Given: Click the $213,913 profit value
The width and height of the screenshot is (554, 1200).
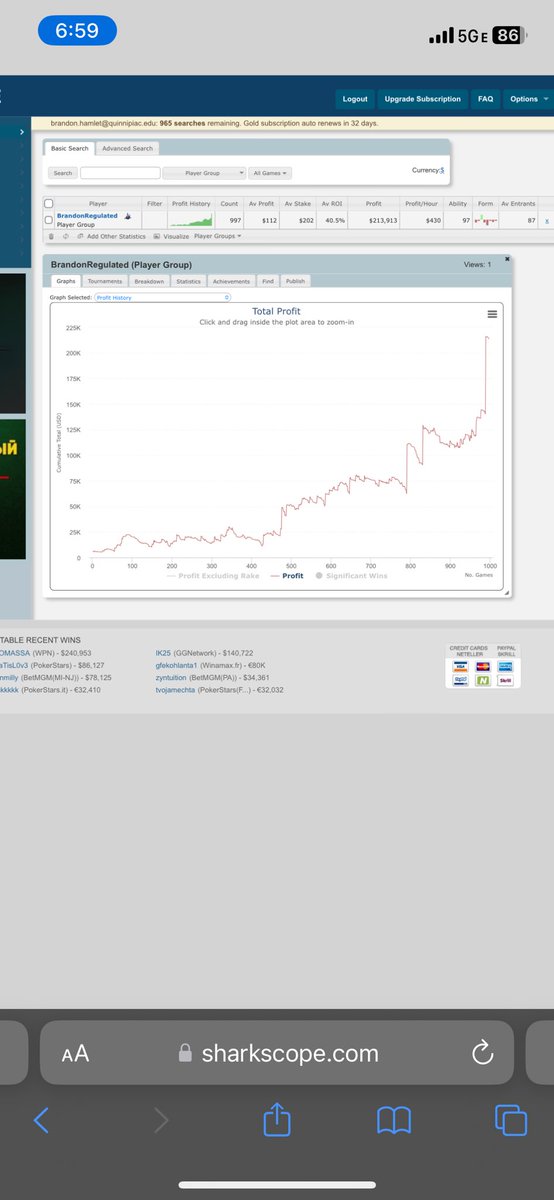Looking at the screenshot, I should point(382,219).
